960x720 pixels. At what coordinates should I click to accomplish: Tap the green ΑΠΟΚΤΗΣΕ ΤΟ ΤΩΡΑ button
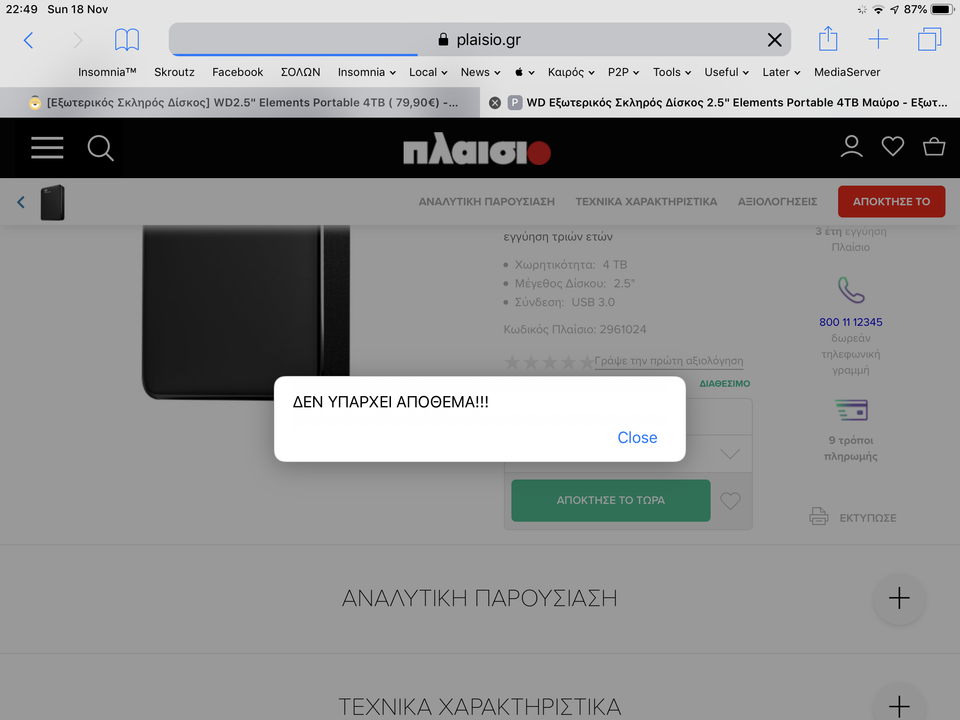point(611,500)
